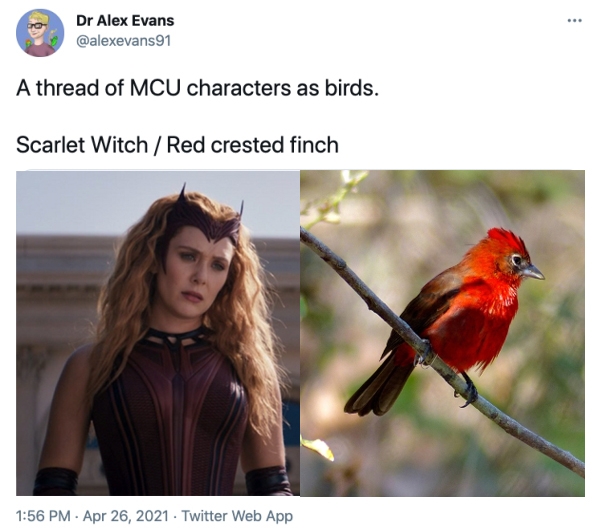
Task: Click the 1:56 PM timestamp
Action: 43,516
